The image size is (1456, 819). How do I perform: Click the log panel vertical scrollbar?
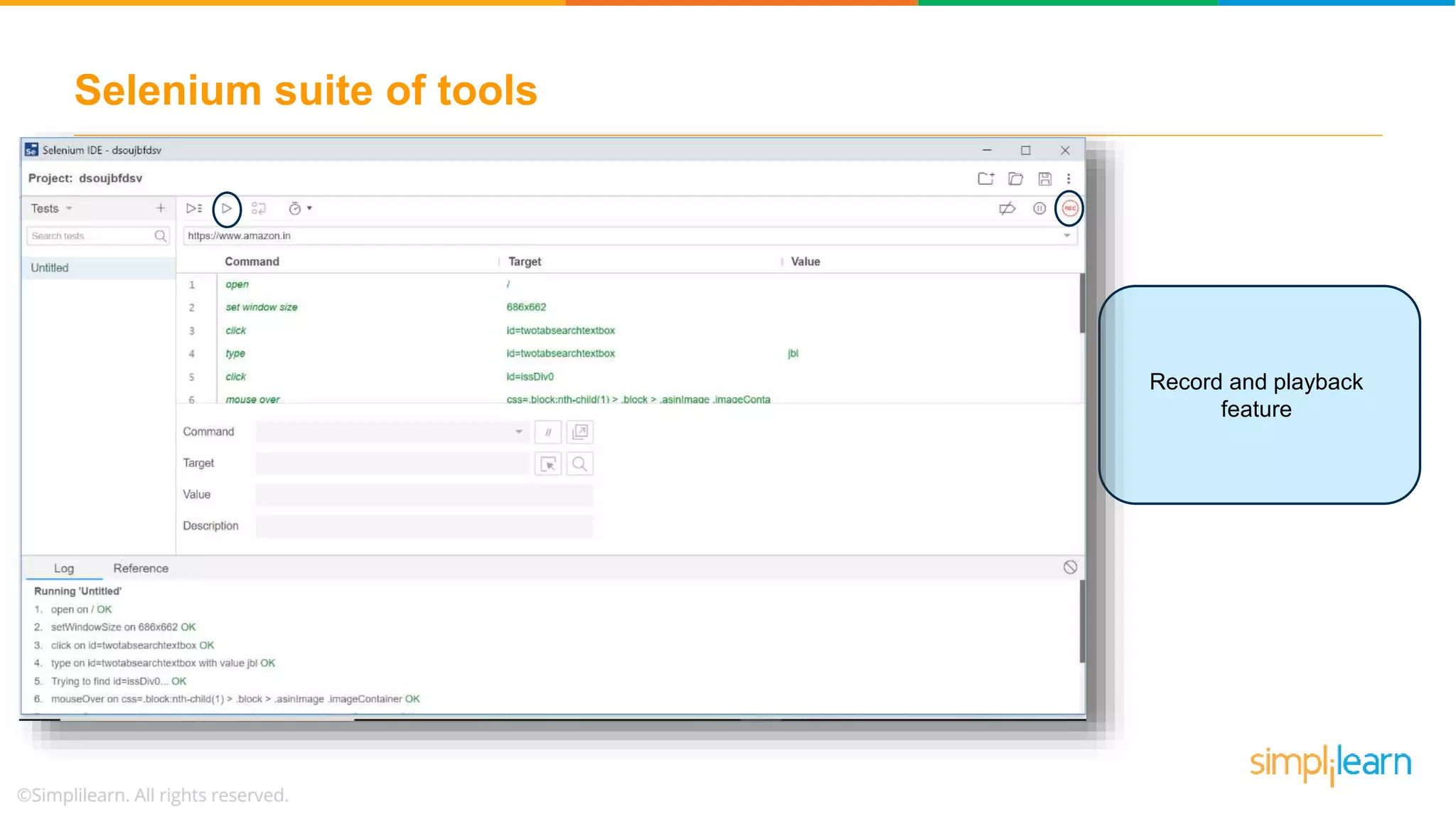pos(1082,622)
